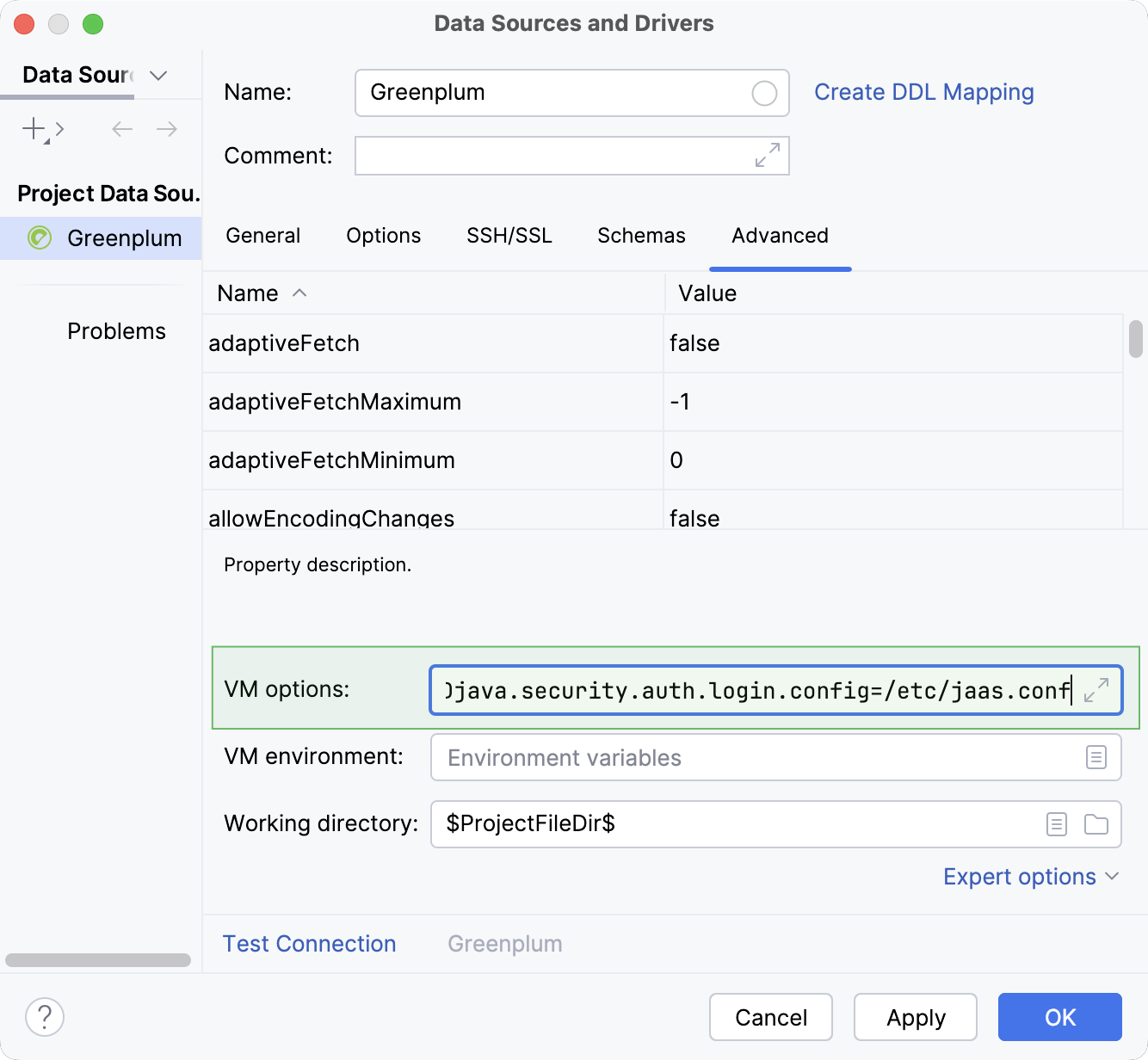The height and width of the screenshot is (1060, 1148).
Task: Expand the VM options editor icon
Action: click(1095, 690)
